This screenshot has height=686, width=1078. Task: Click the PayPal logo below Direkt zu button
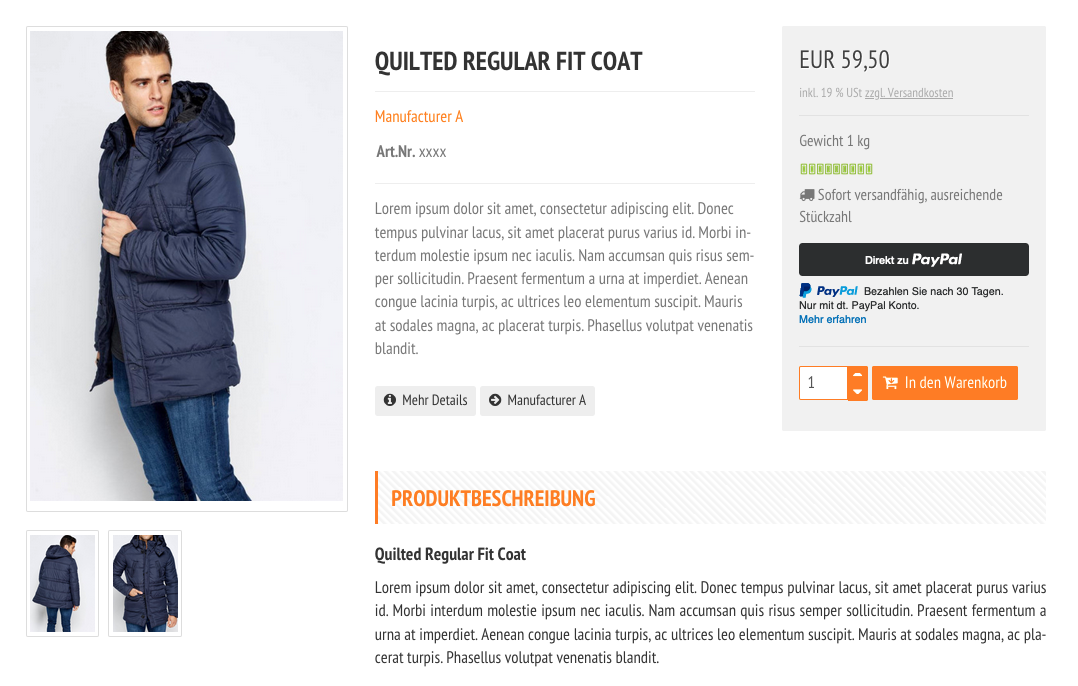click(828, 291)
